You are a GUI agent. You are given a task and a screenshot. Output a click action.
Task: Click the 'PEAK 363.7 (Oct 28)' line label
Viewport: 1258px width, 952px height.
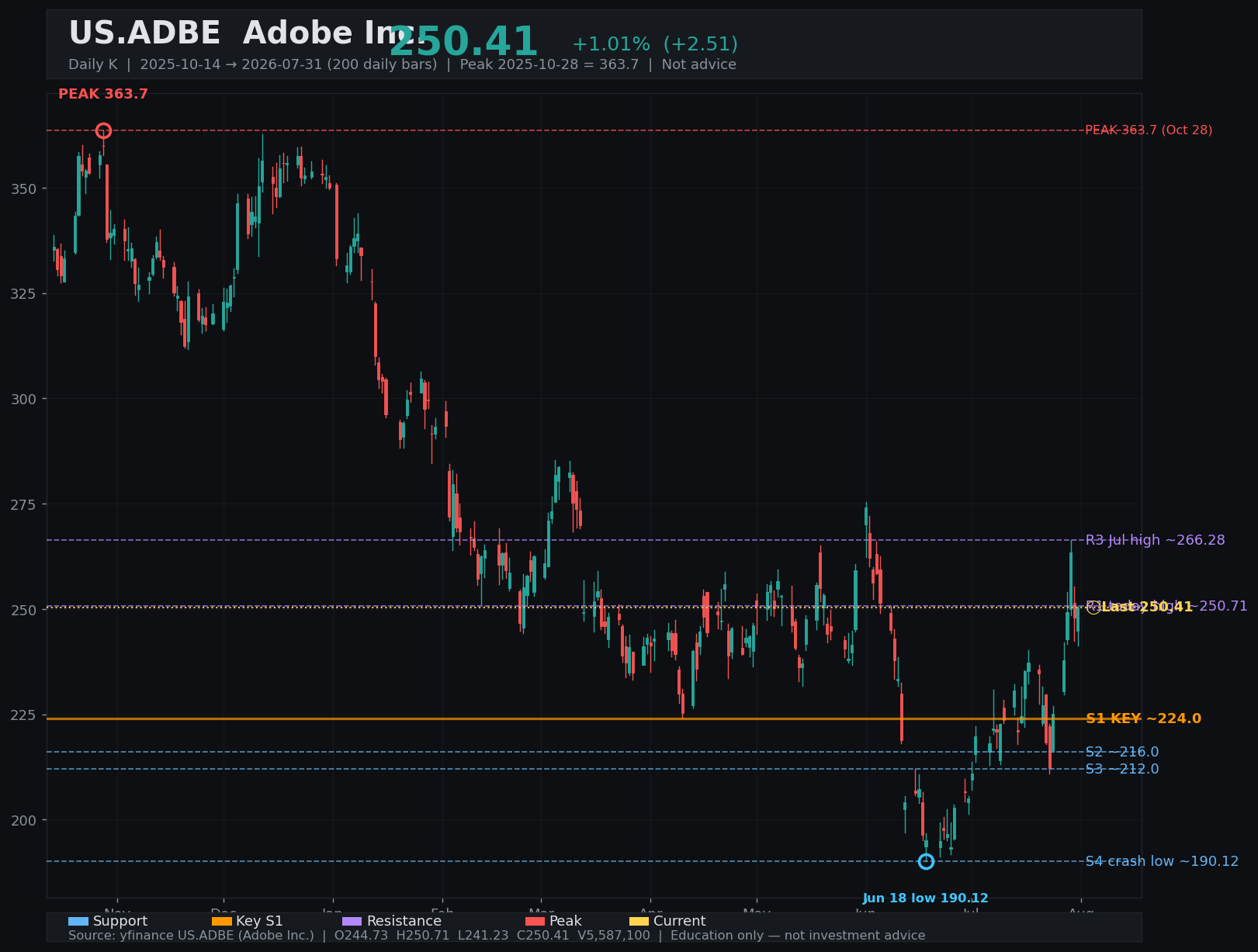(1149, 130)
